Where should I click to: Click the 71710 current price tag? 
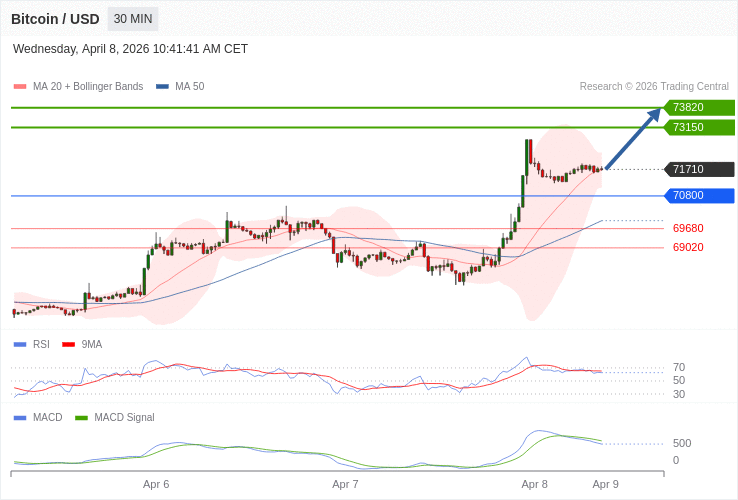(x=699, y=169)
